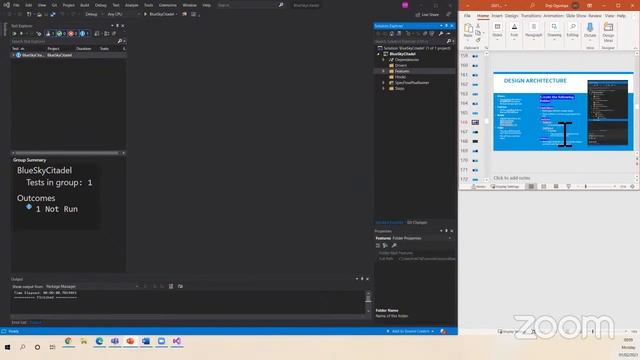
Task: Clear all output in Output window toolbar
Action: 171,286
